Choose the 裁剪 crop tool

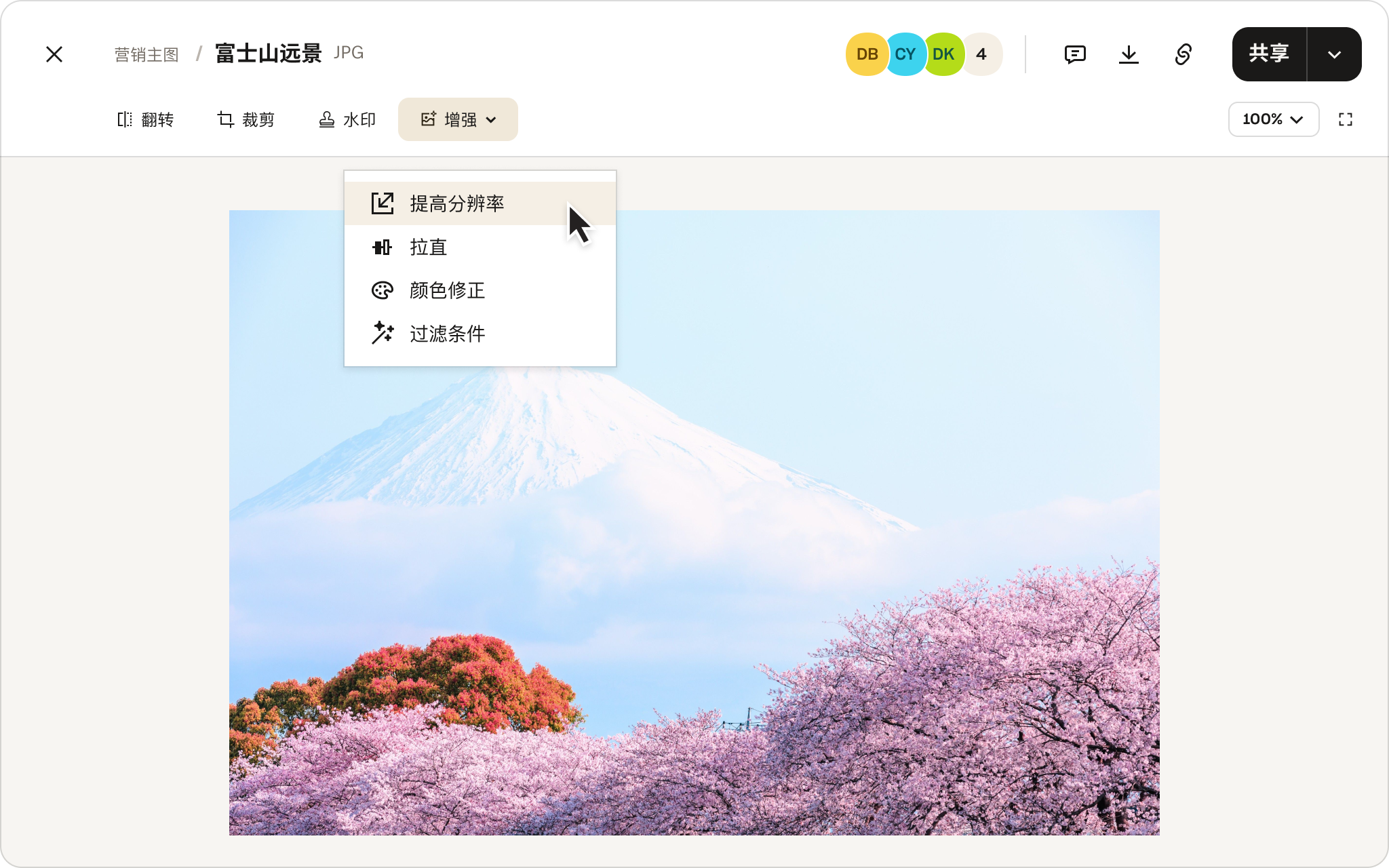click(246, 119)
